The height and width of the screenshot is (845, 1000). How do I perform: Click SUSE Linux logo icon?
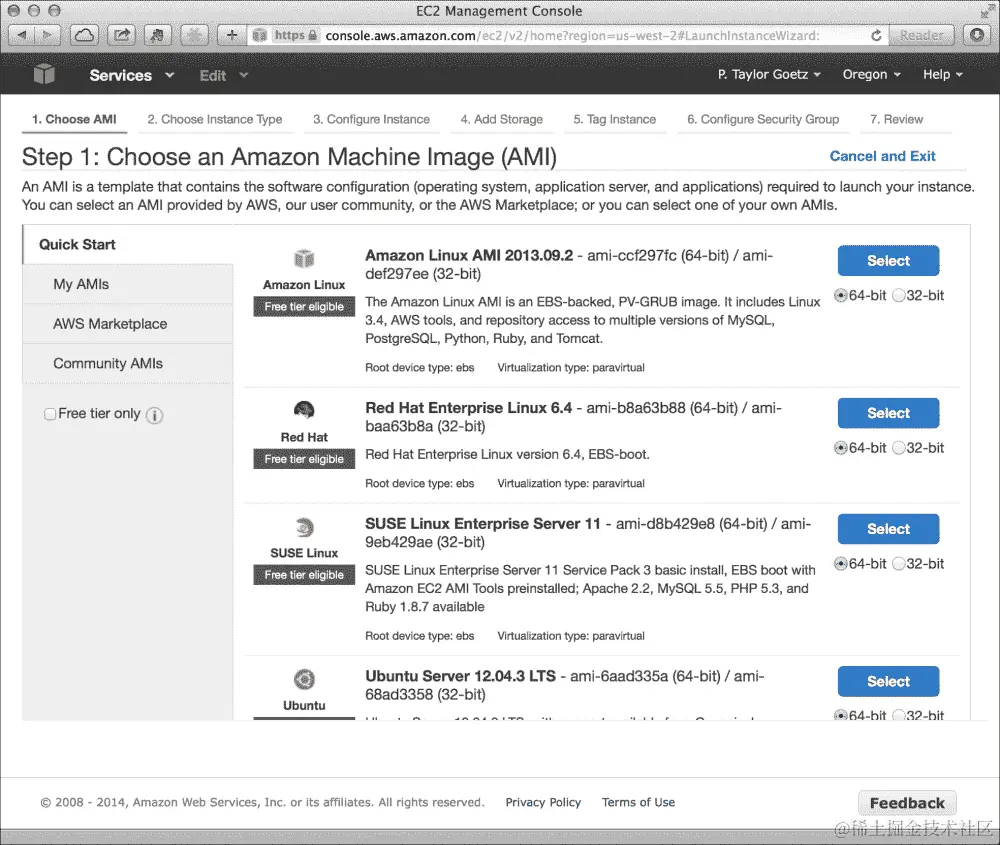coord(304,527)
